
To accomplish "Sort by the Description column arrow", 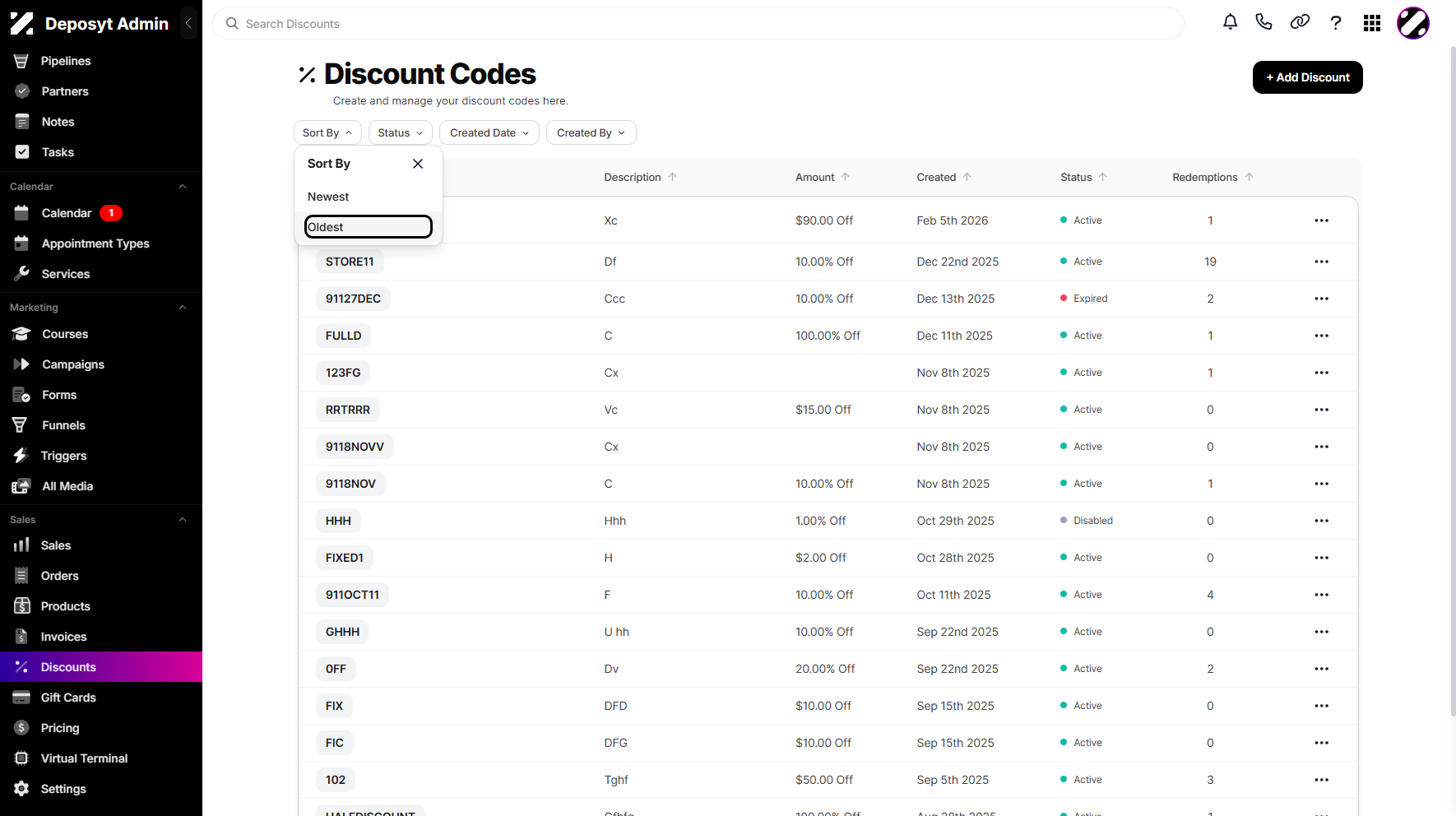I will [x=672, y=177].
